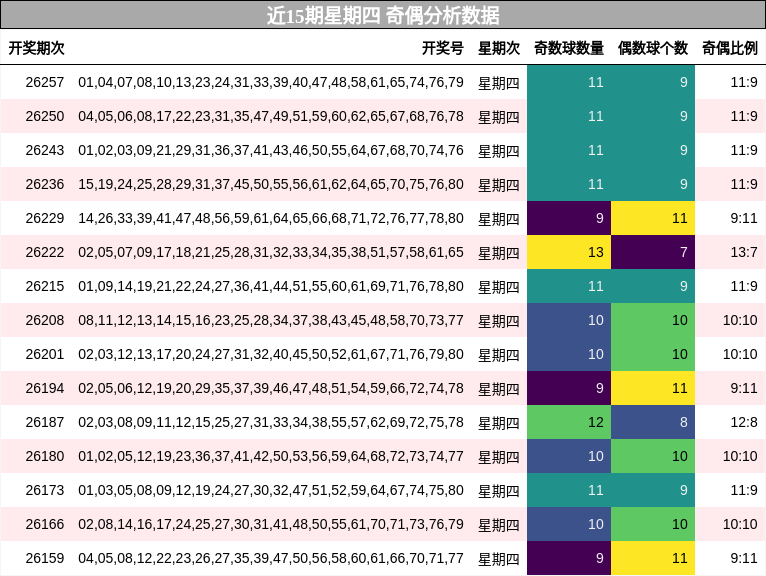Click ratio 10:10 in row 26166
Viewport: 766px width, 576px height.
(740, 524)
